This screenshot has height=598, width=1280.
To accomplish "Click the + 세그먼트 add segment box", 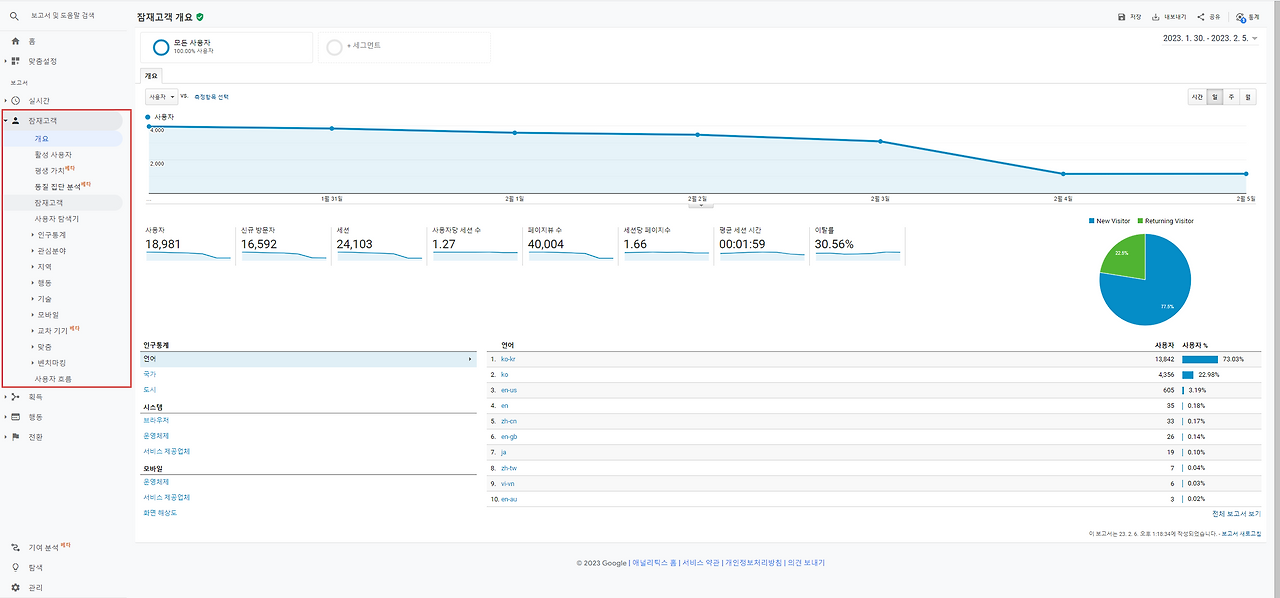I will pos(404,47).
